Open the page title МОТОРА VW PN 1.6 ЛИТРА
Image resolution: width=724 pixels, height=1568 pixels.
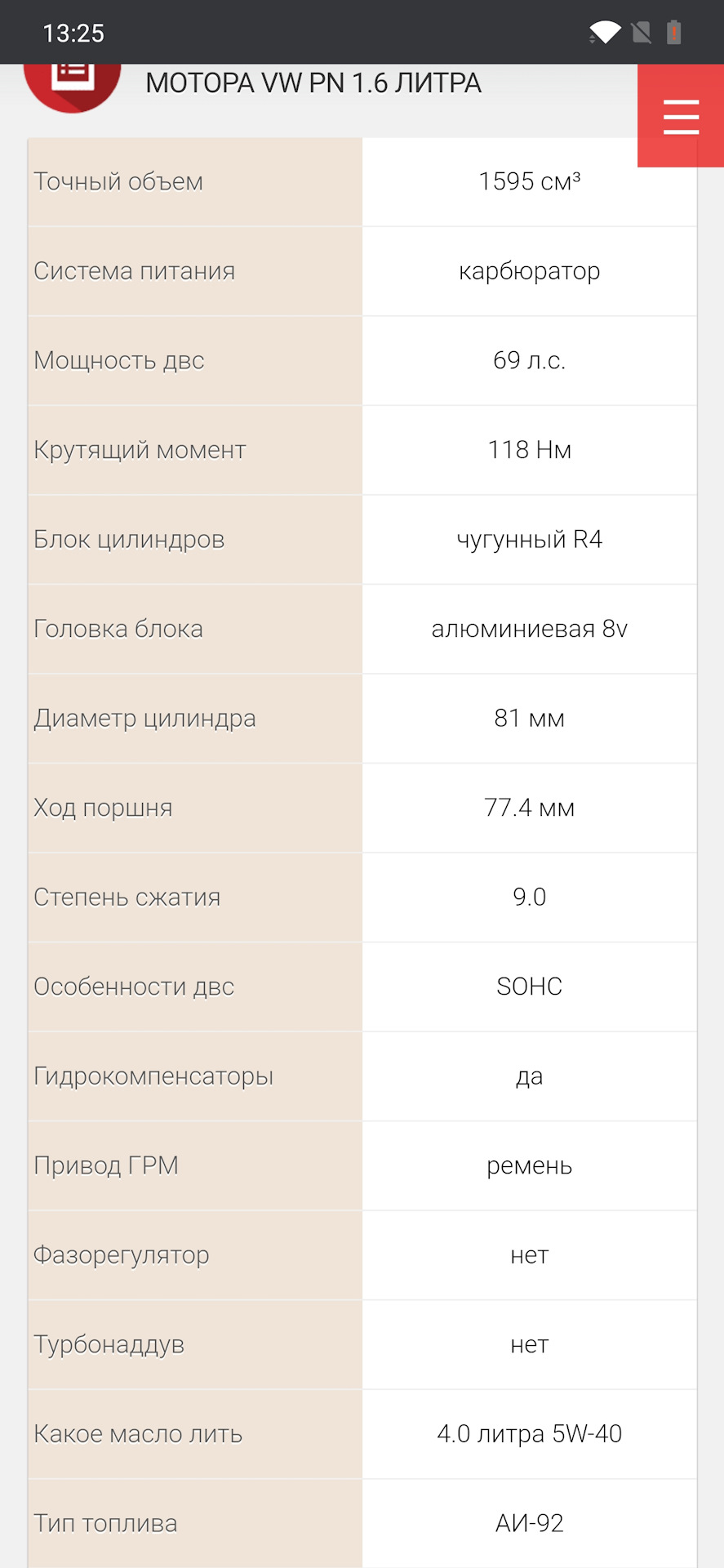point(313,82)
